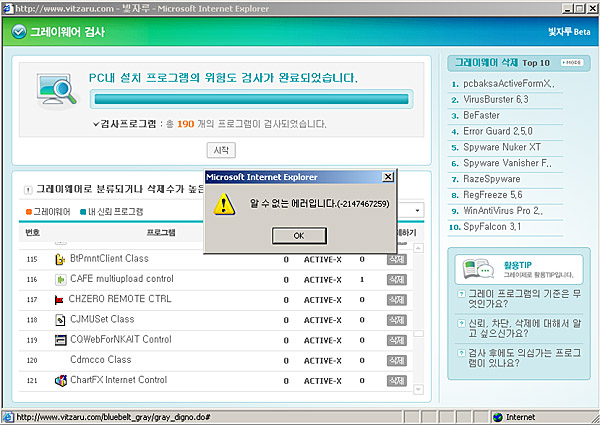Click the computer magnifier scan icon

point(56,90)
